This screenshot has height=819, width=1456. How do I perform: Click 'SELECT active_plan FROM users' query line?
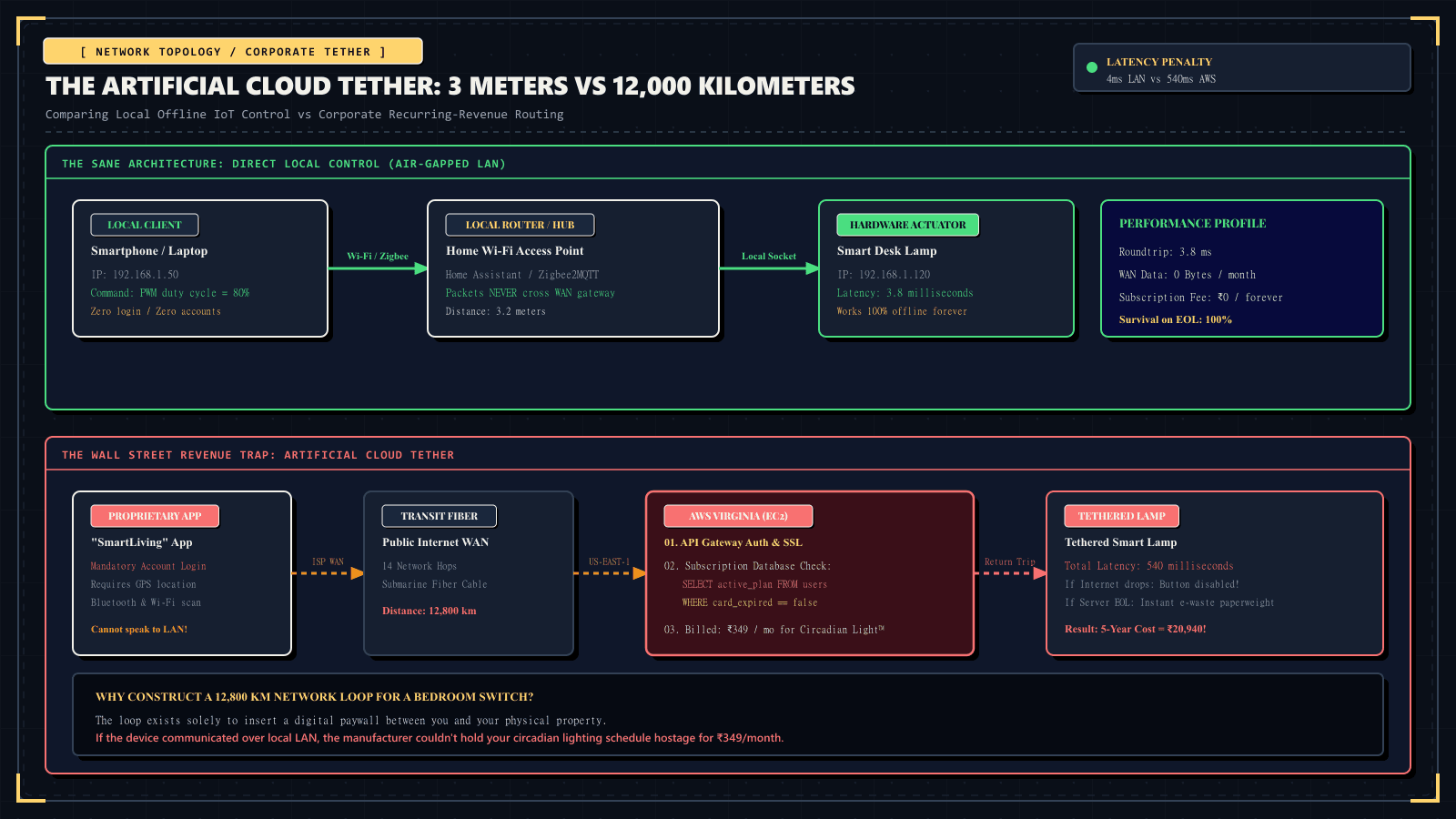click(754, 584)
